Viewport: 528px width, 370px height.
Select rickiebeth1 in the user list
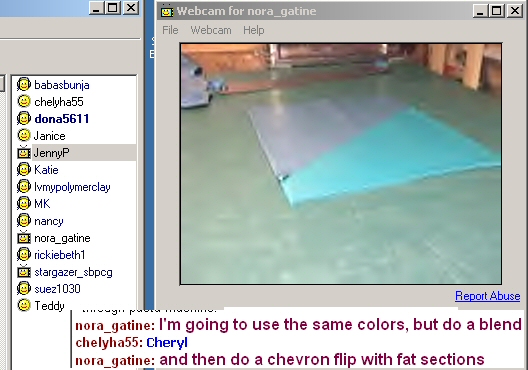pos(60,255)
